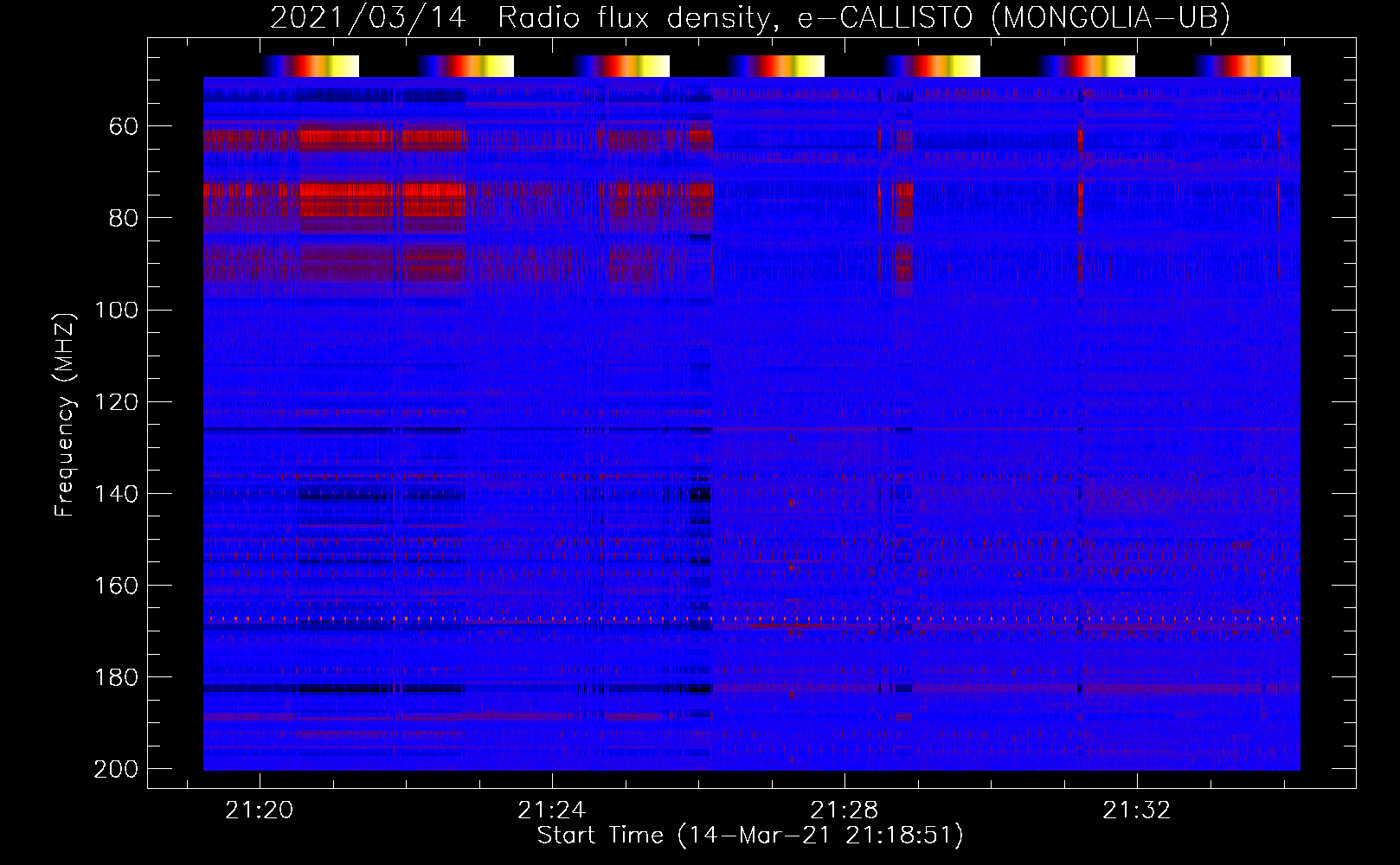Click the 21:24 time tick label
1400x865 pixels.
coord(552,810)
